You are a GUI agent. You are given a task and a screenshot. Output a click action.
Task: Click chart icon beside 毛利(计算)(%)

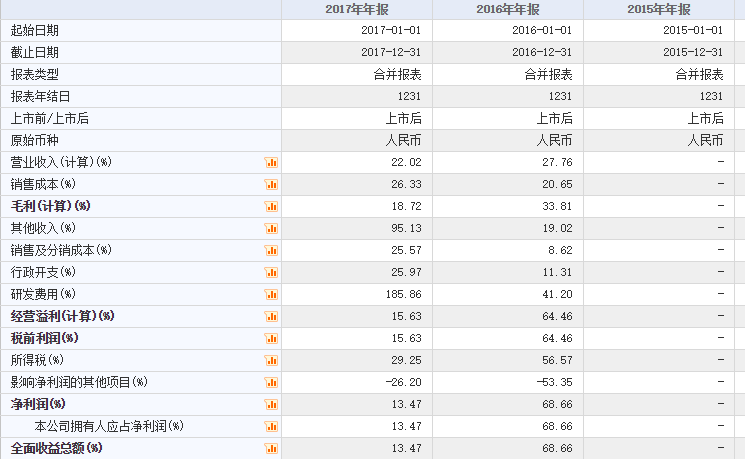(x=271, y=206)
